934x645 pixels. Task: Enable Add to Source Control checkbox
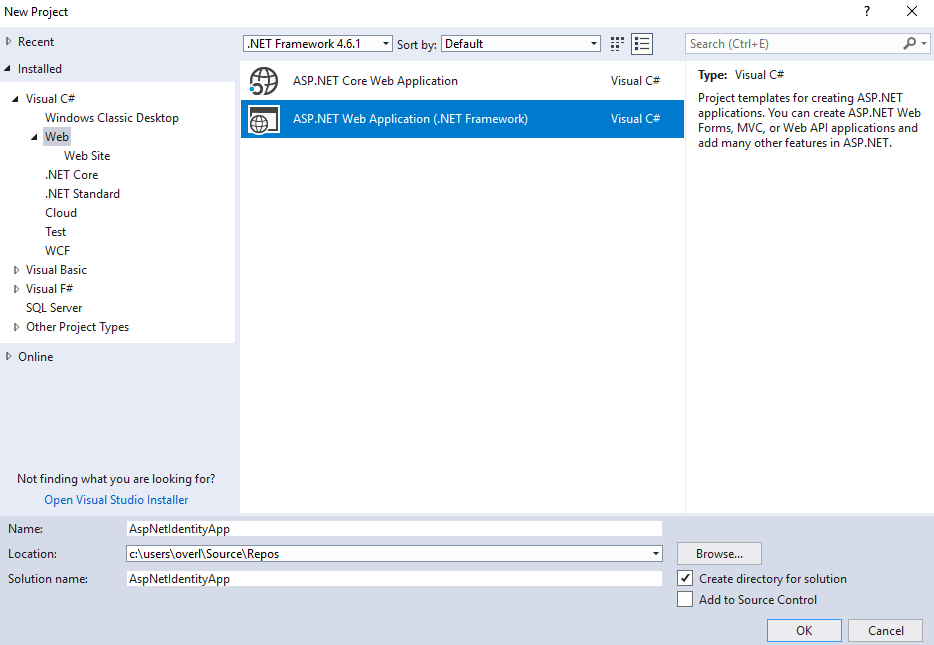tap(685, 599)
